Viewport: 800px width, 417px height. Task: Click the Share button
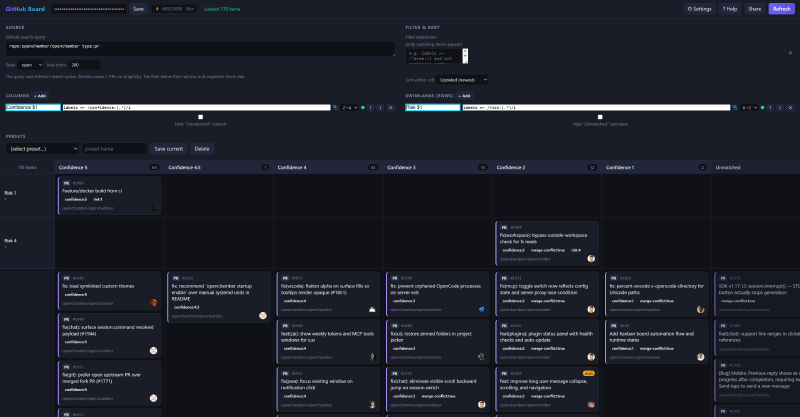click(x=755, y=9)
